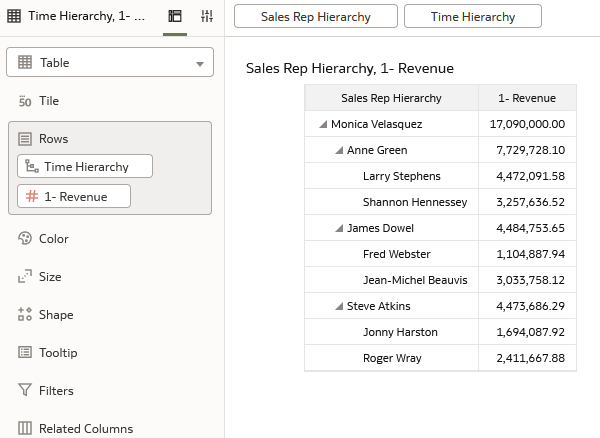Collapse the Monica Velasquez hierarchy row
The image size is (600, 438).
point(323,125)
